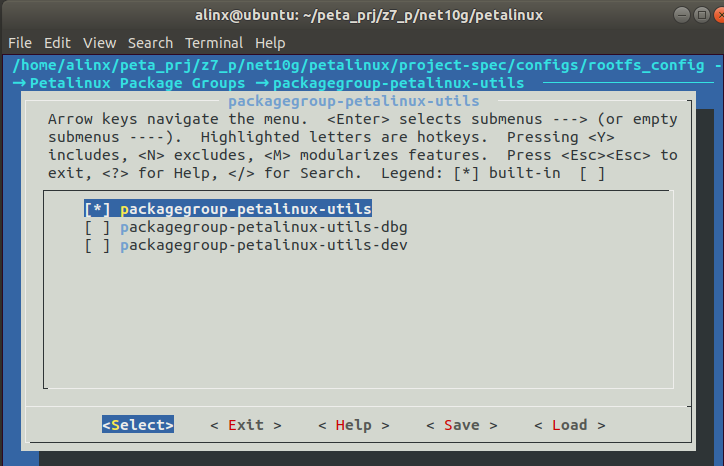The image size is (724, 466).
Task: Click the packagegroup-petalinux-utils dialog title
Action: coord(354,101)
